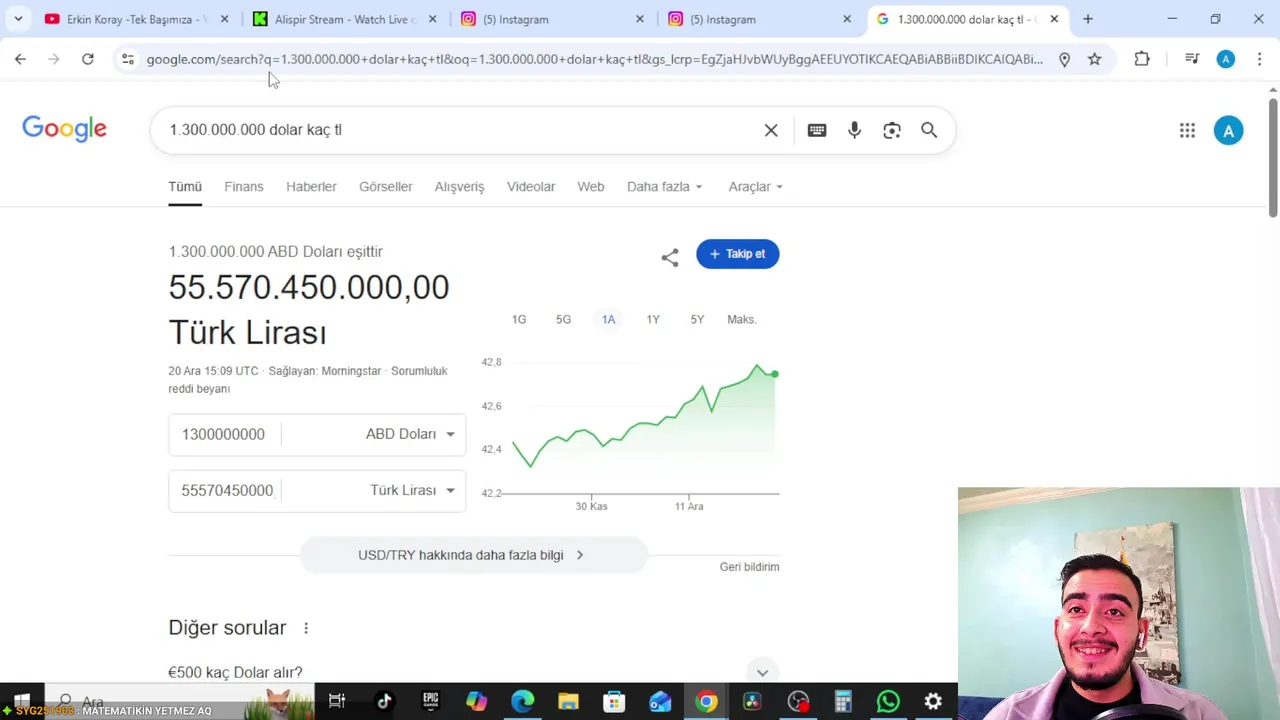This screenshot has width=1280, height=720.
Task: Clear the search box with X icon
Action: click(x=771, y=130)
